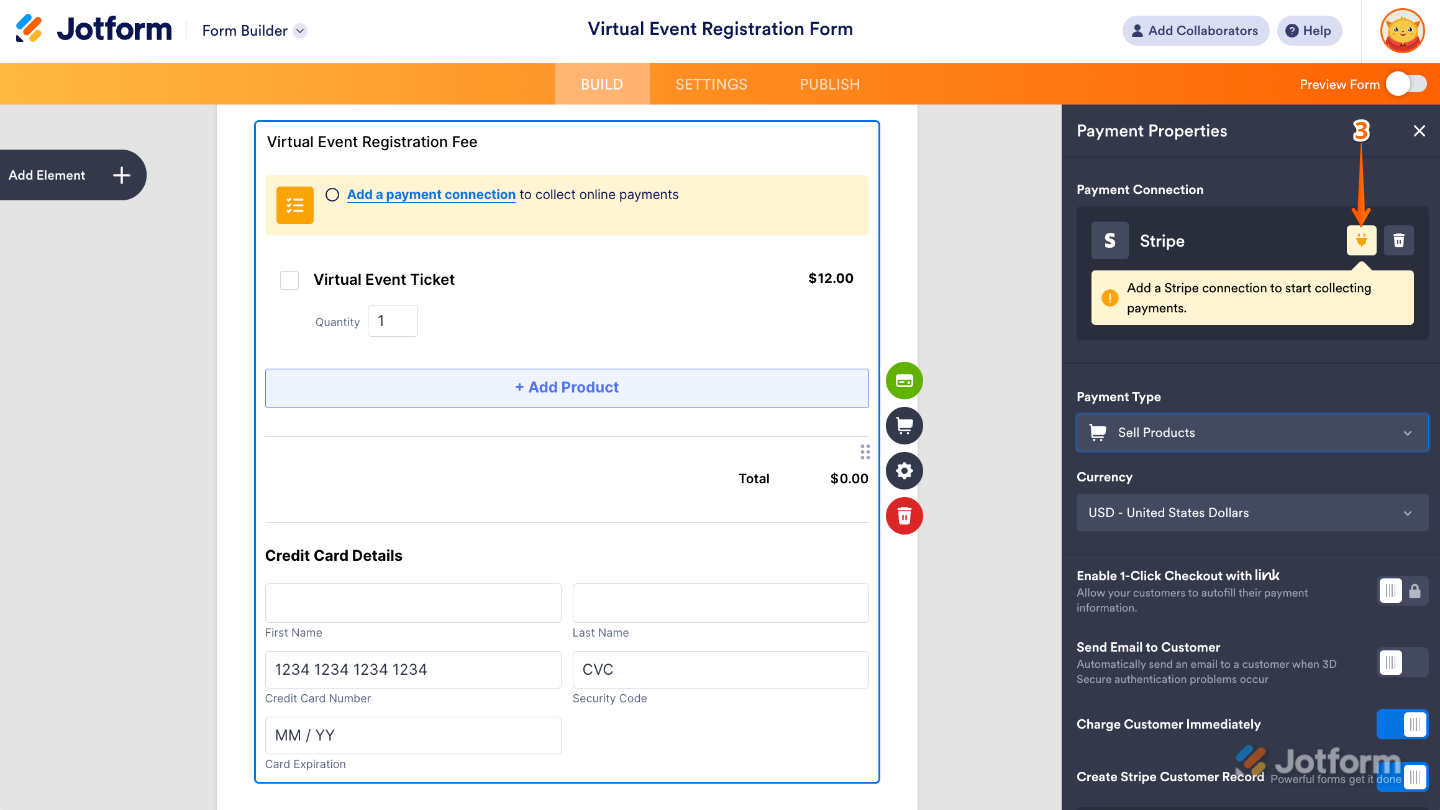Click the green payment settings icon beside the form
This screenshot has width=1440, height=810.
[x=904, y=381]
